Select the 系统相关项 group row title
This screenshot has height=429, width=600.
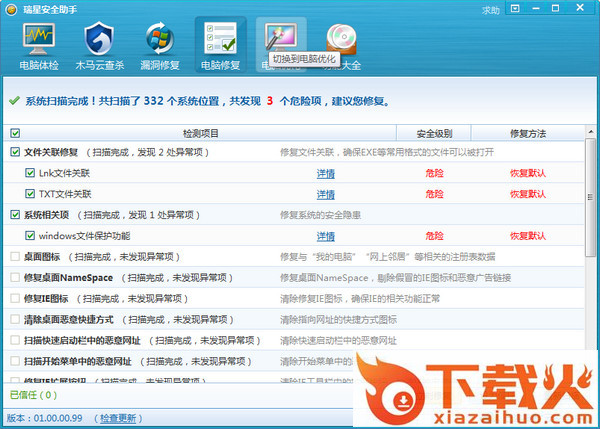(x=46, y=215)
